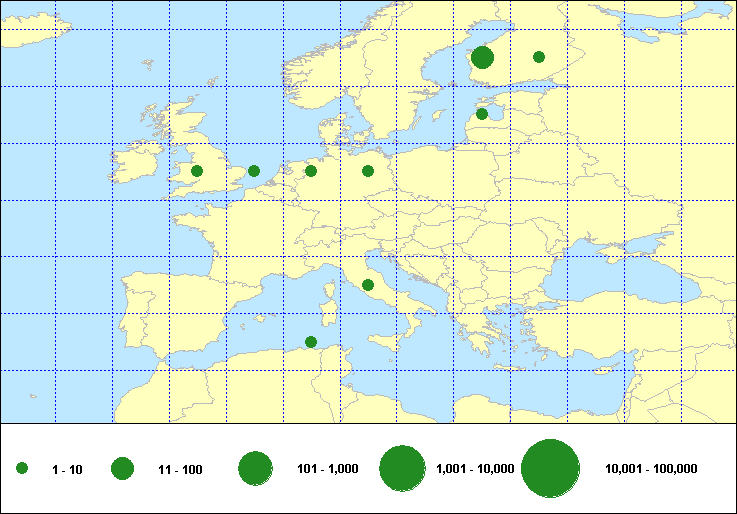
Task: Click the largest legend circle for 10,001 - 100,000
Action: click(551, 469)
